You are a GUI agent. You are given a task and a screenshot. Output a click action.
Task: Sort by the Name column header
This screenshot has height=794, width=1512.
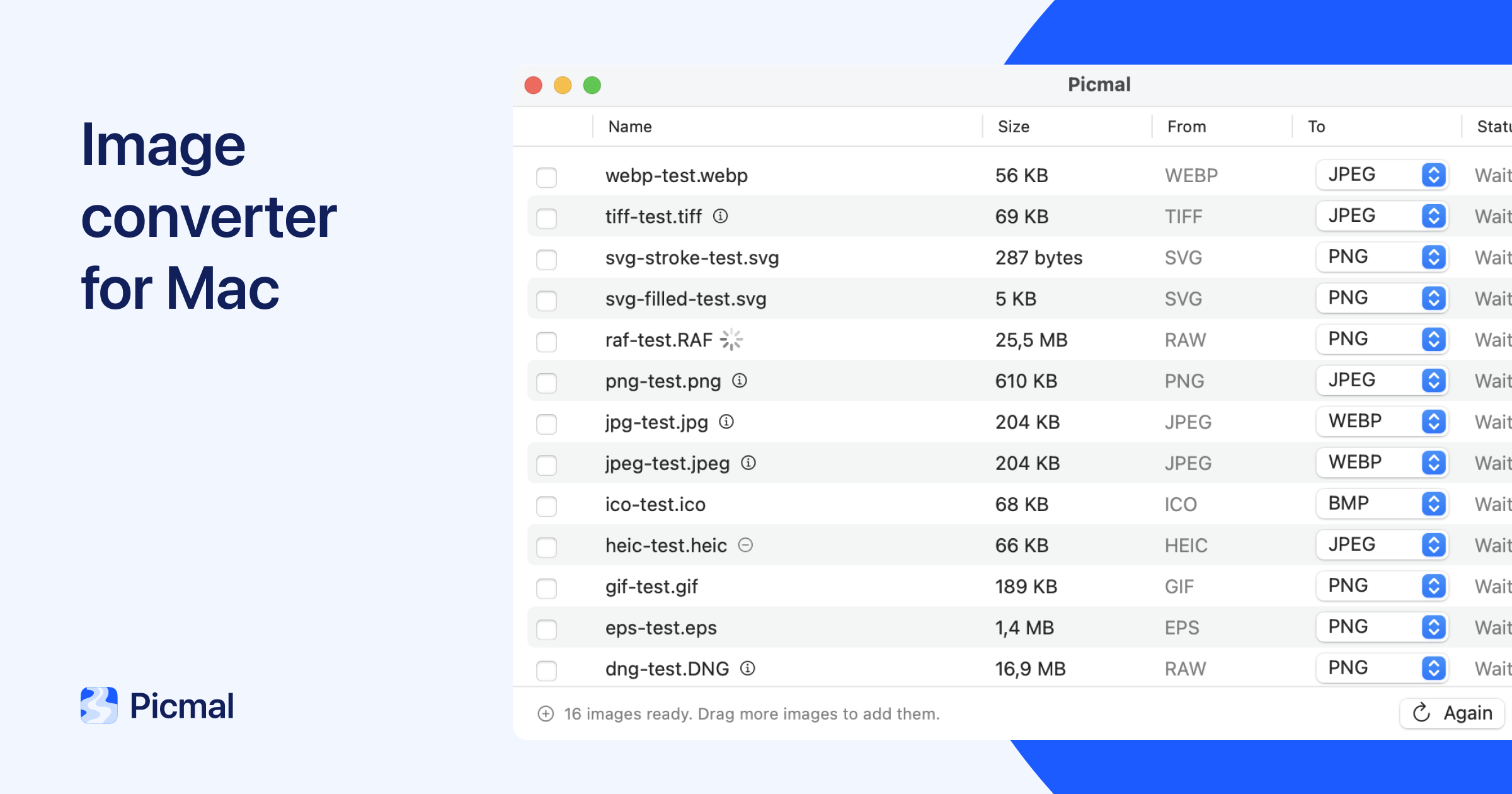[x=630, y=127]
